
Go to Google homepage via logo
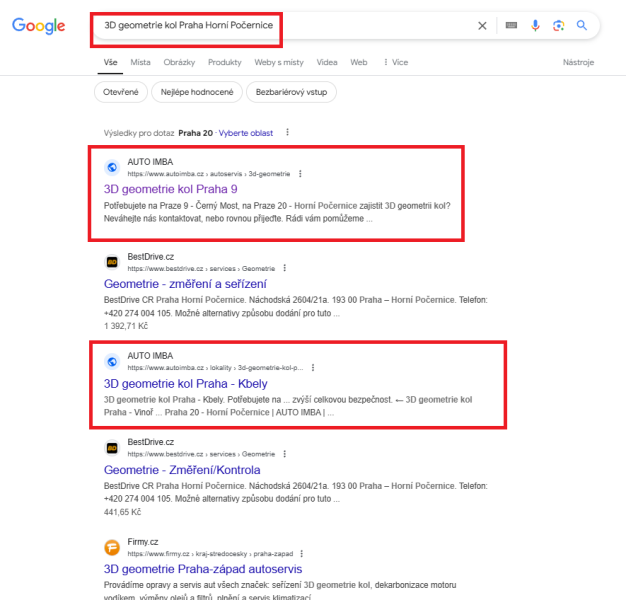click(x=39, y=26)
